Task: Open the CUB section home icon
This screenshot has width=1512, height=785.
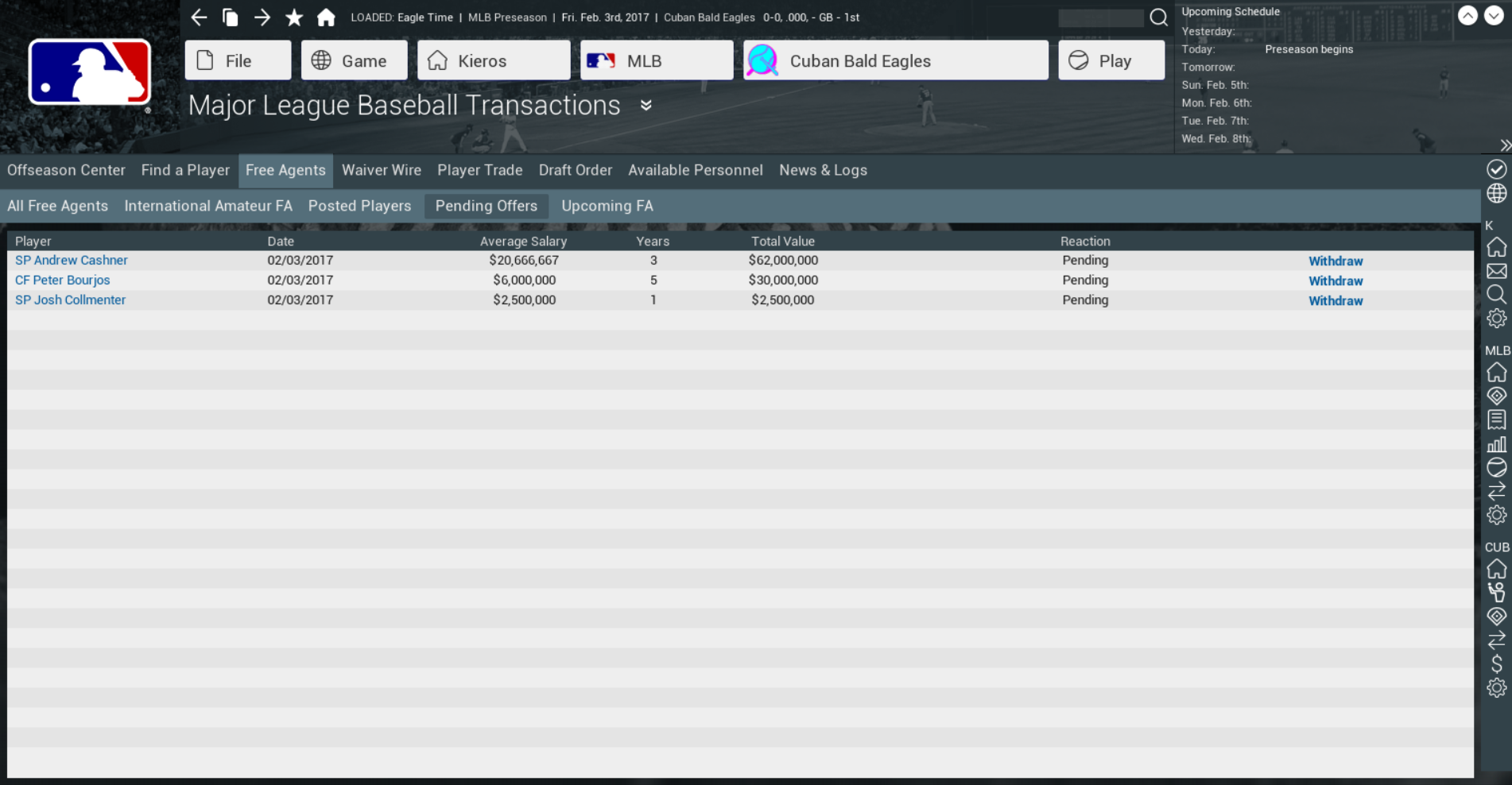Action: click(x=1496, y=569)
